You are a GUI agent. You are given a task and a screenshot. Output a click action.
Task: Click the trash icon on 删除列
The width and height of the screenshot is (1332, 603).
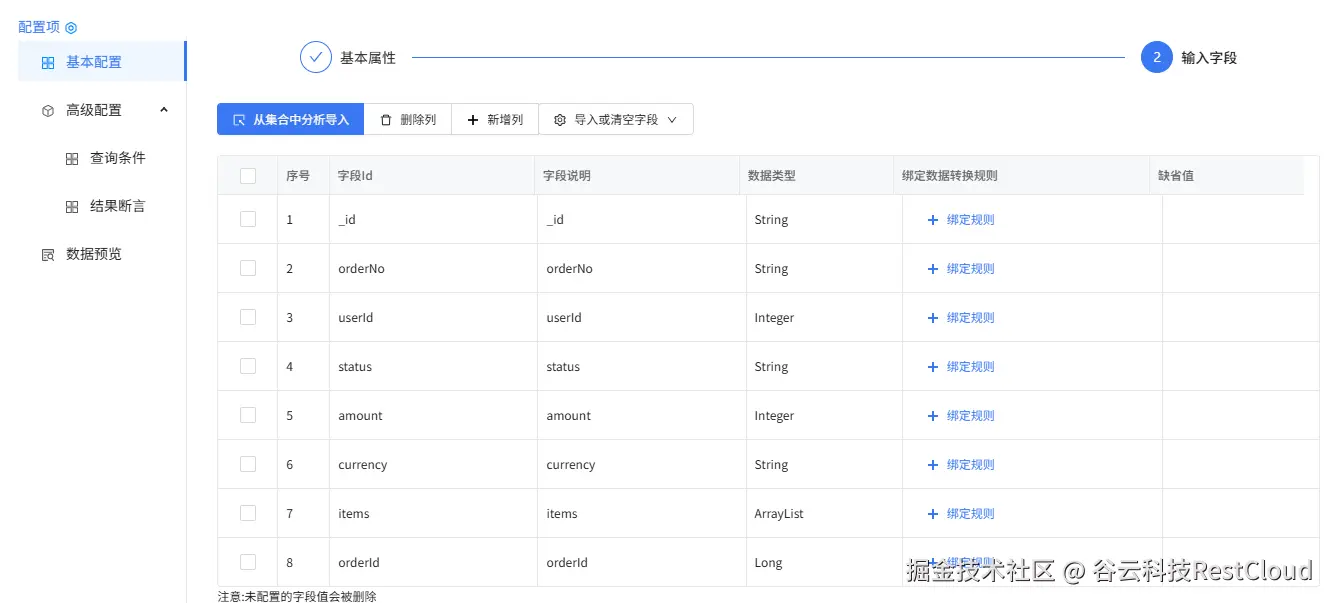tap(386, 120)
